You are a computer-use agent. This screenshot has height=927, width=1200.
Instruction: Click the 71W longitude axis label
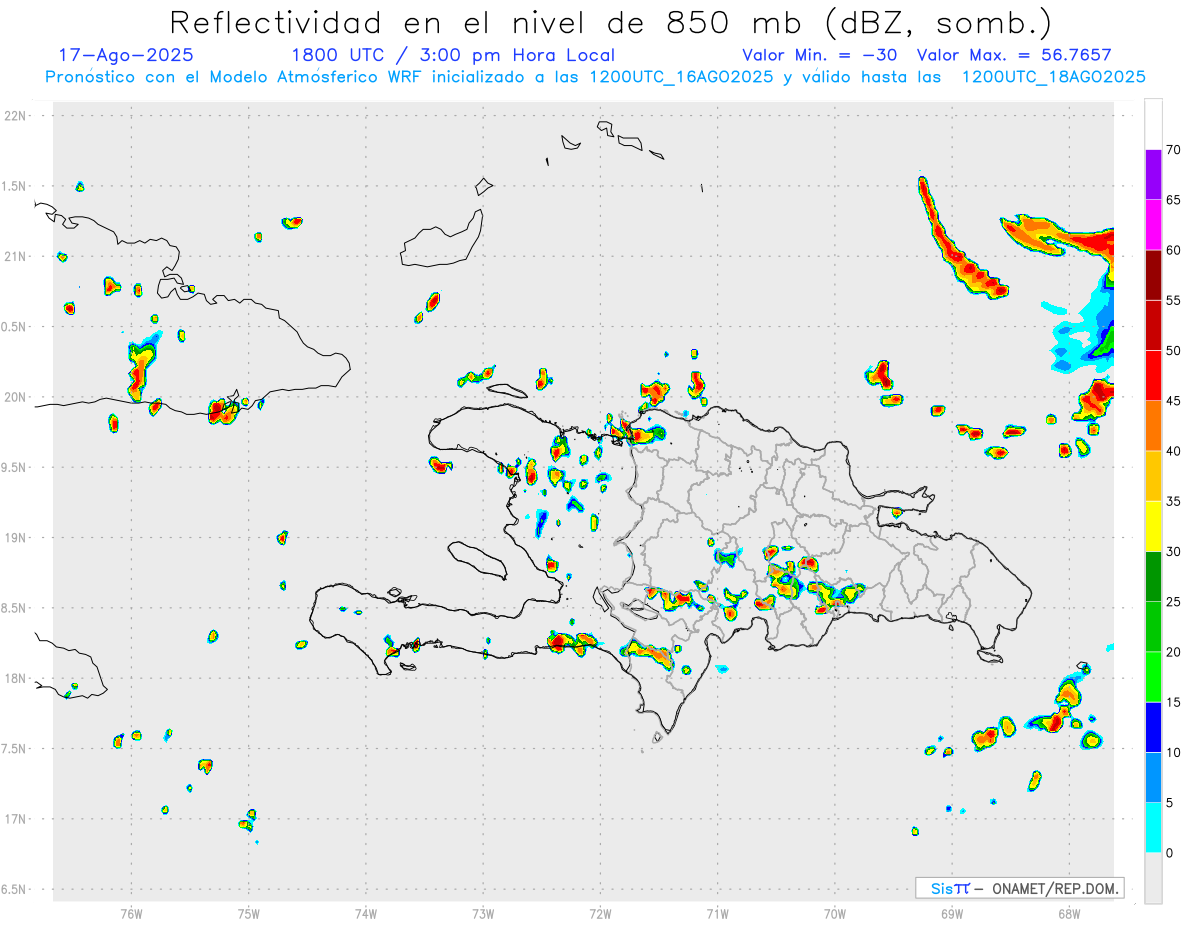(x=717, y=912)
